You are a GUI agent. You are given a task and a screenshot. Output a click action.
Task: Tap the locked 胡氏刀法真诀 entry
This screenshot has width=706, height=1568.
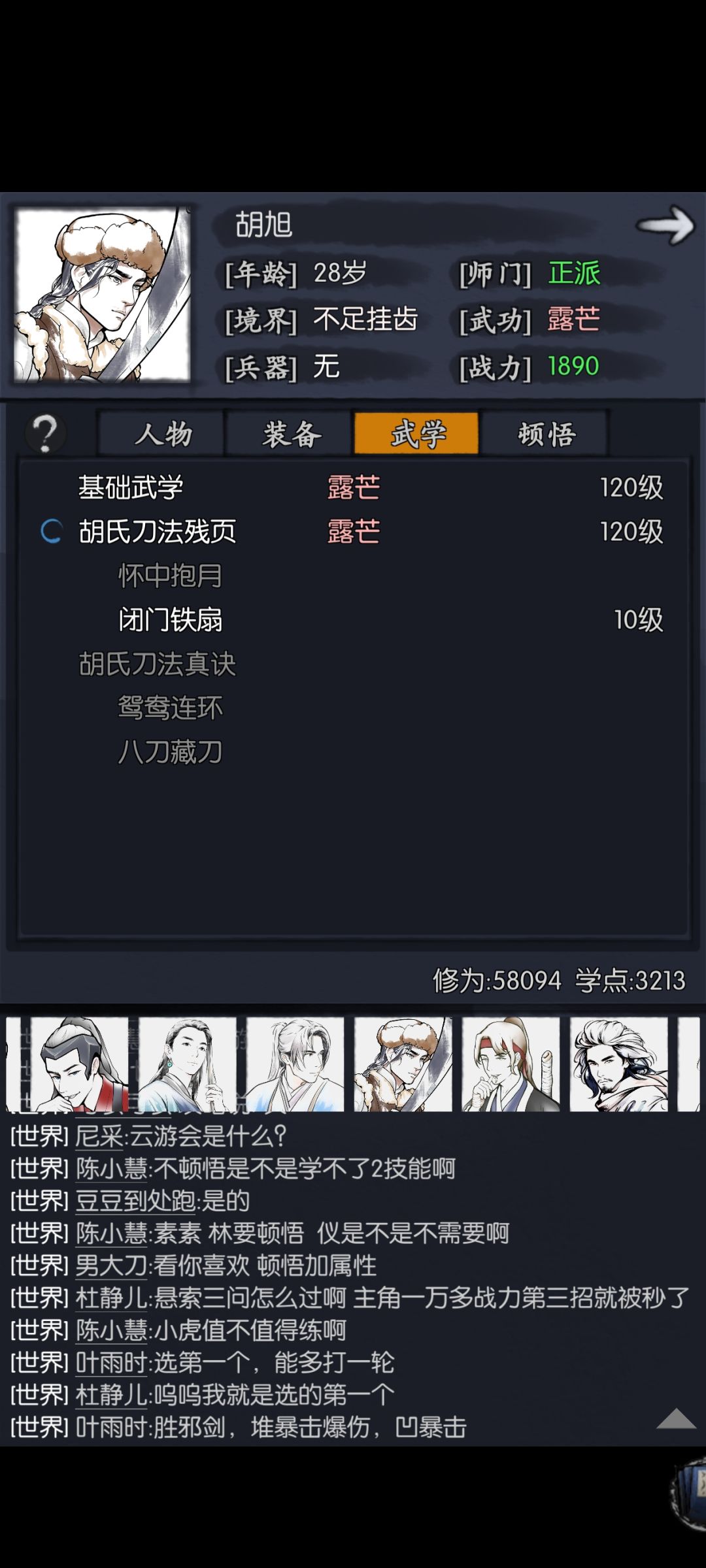157,664
